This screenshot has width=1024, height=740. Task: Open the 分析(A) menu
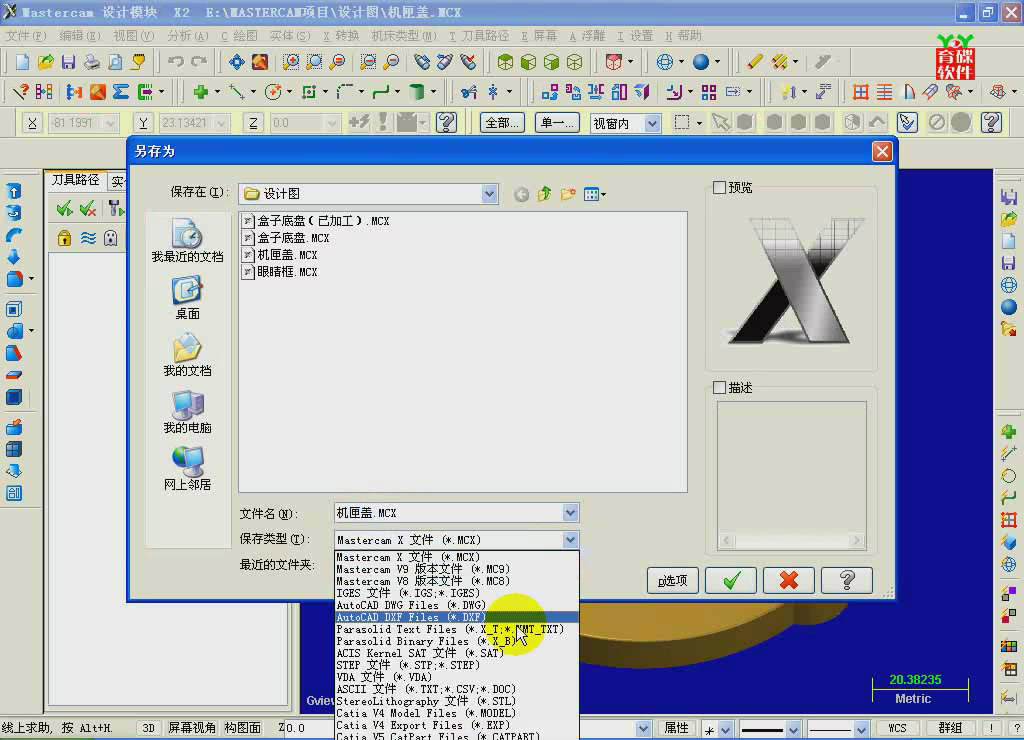click(x=187, y=36)
